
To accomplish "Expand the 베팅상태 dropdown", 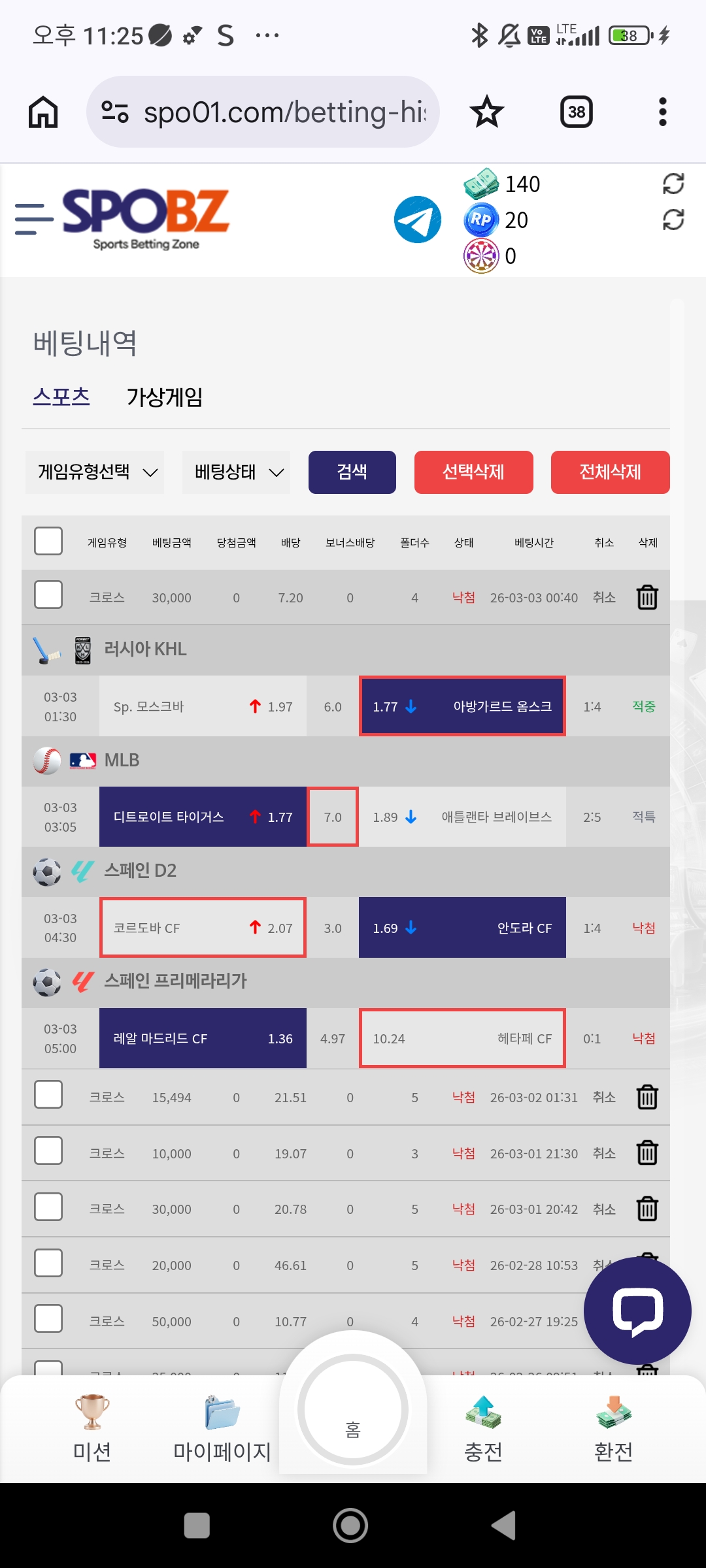I will point(237,472).
